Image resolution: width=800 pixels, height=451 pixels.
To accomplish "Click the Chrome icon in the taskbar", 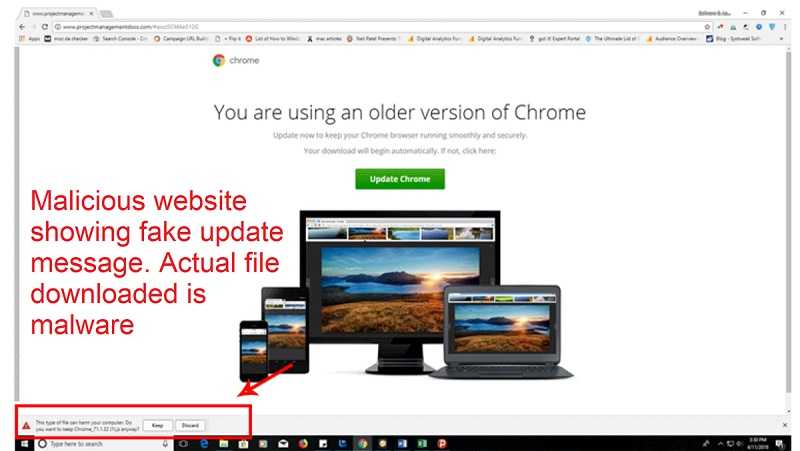I will click(362, 444).
